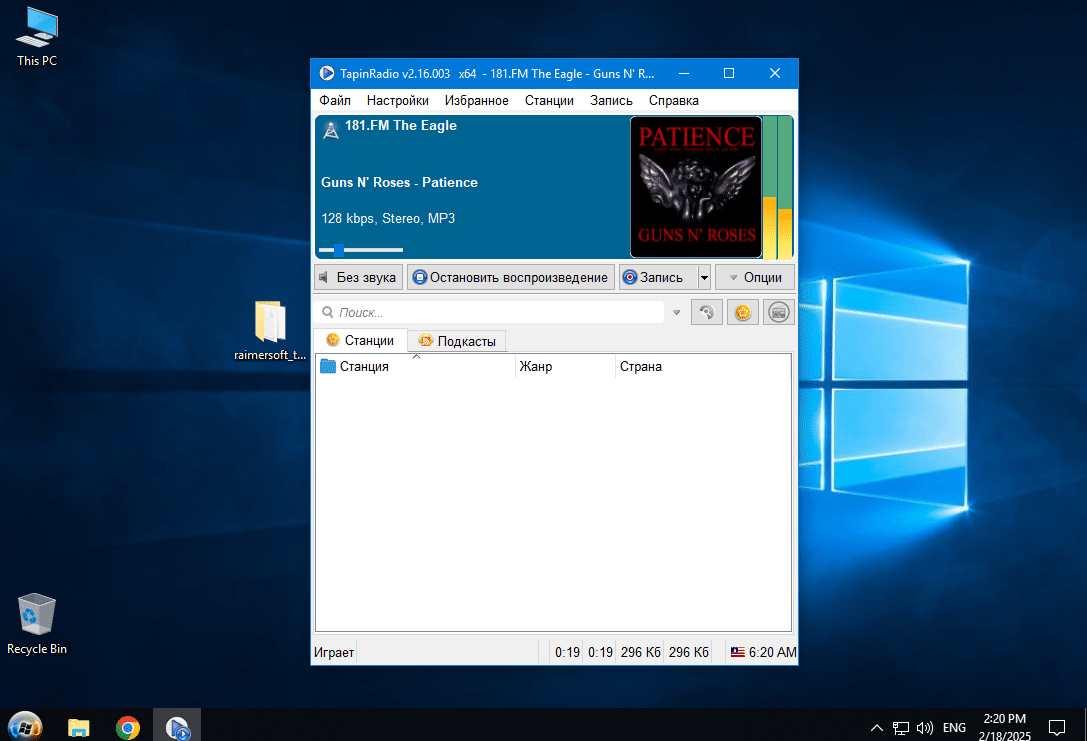This screenshot has height=741, width=1087.
Task: Open the system tray speaker volume icon
Action: pos(924,728)
